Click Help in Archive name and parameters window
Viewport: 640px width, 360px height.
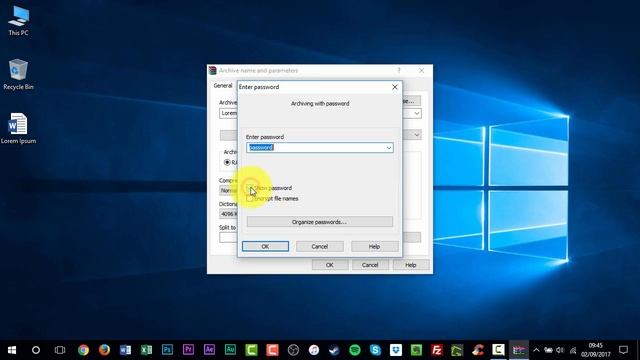[411, 265]
